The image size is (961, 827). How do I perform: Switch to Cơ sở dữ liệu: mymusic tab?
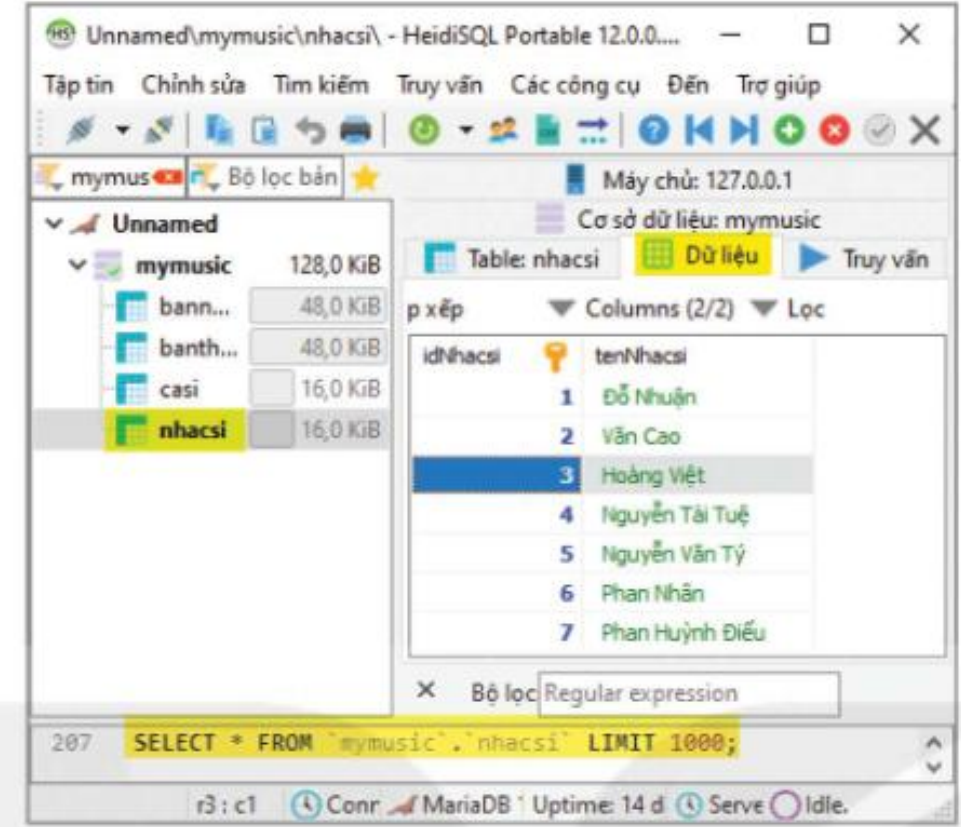[x=677, y=219]
